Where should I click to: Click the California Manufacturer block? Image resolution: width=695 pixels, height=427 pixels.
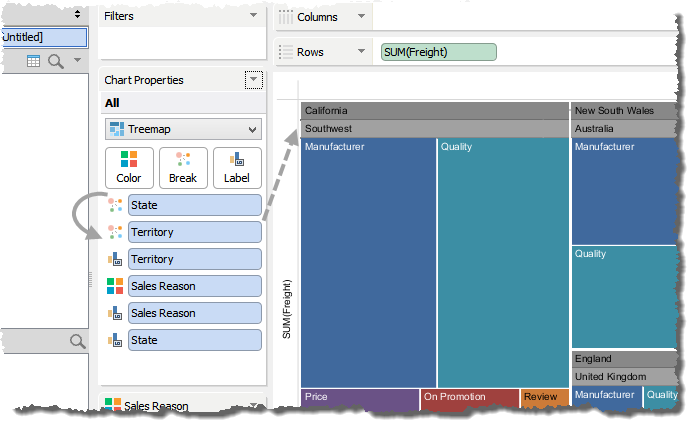[x=368, y=263]
